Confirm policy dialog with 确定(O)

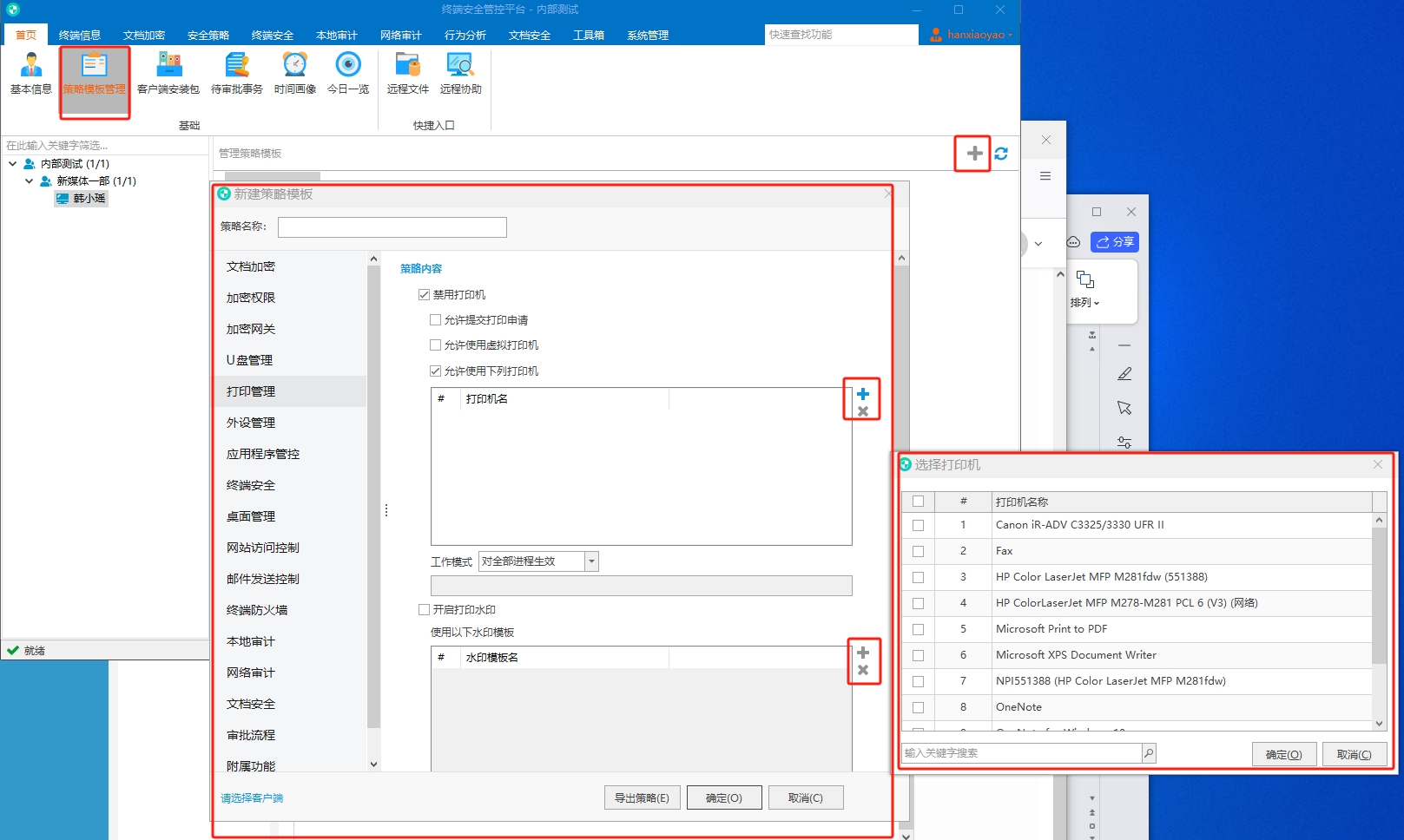724,798
